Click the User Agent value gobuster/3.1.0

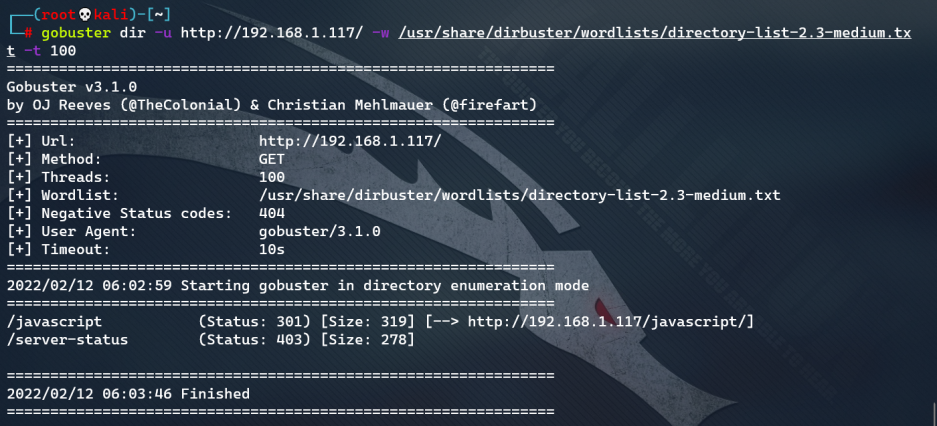320,231
